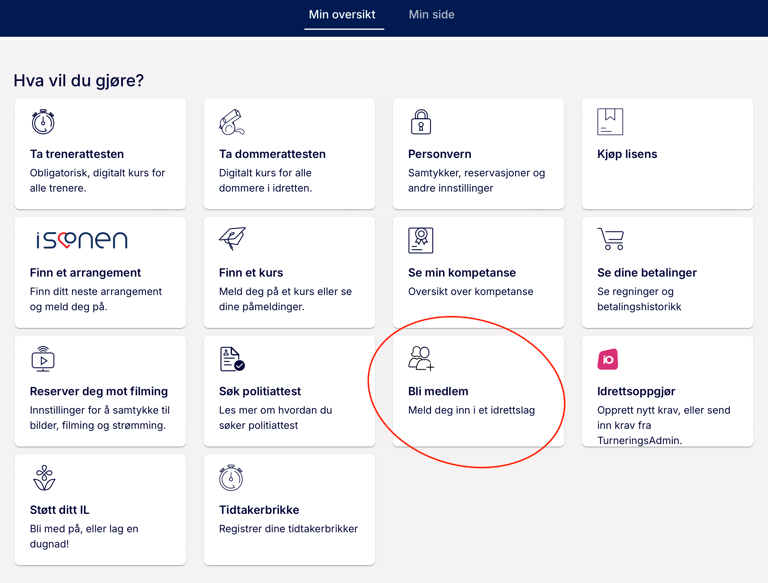Click the pink iO Idrettsoppgjør icon
Viewport: 768px width, 583px height.
tap(608, 360)
